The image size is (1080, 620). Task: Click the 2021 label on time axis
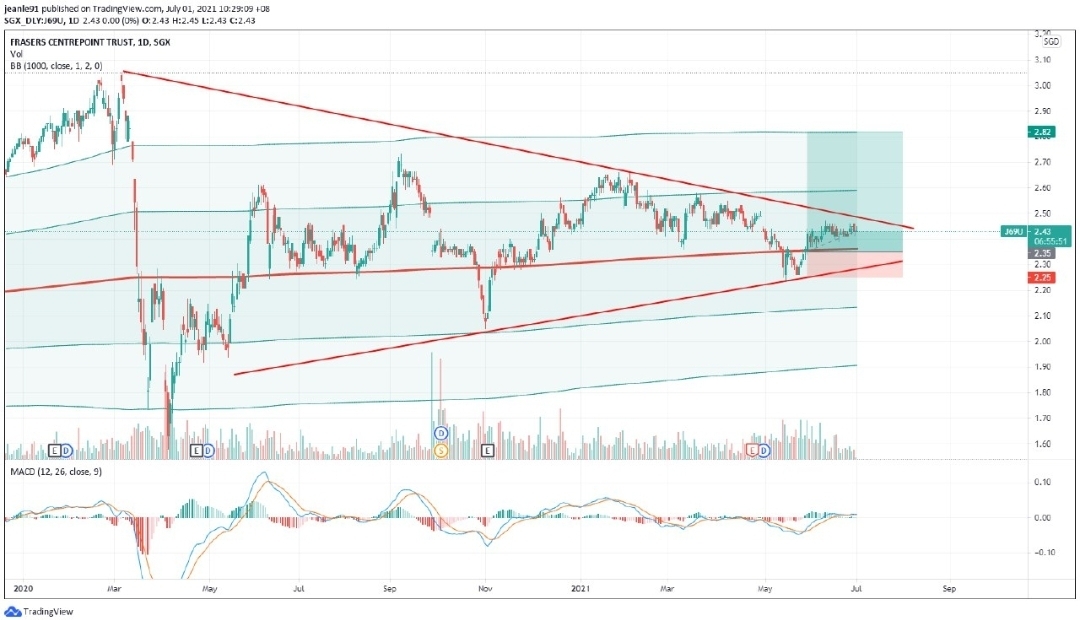[581, 588]
